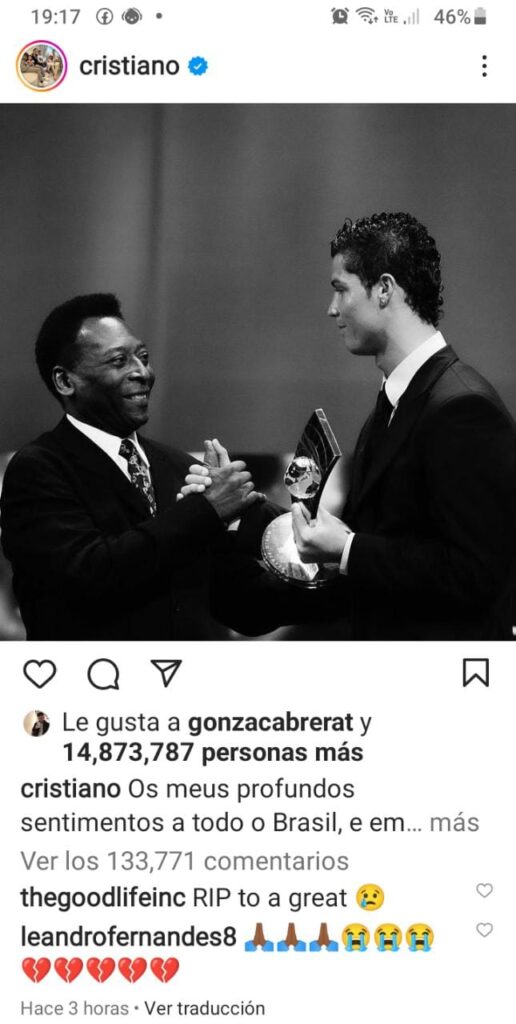Open leandrofernandes8 commenter profile
The image size is (516, 1024).
click(x=128, y=938)
